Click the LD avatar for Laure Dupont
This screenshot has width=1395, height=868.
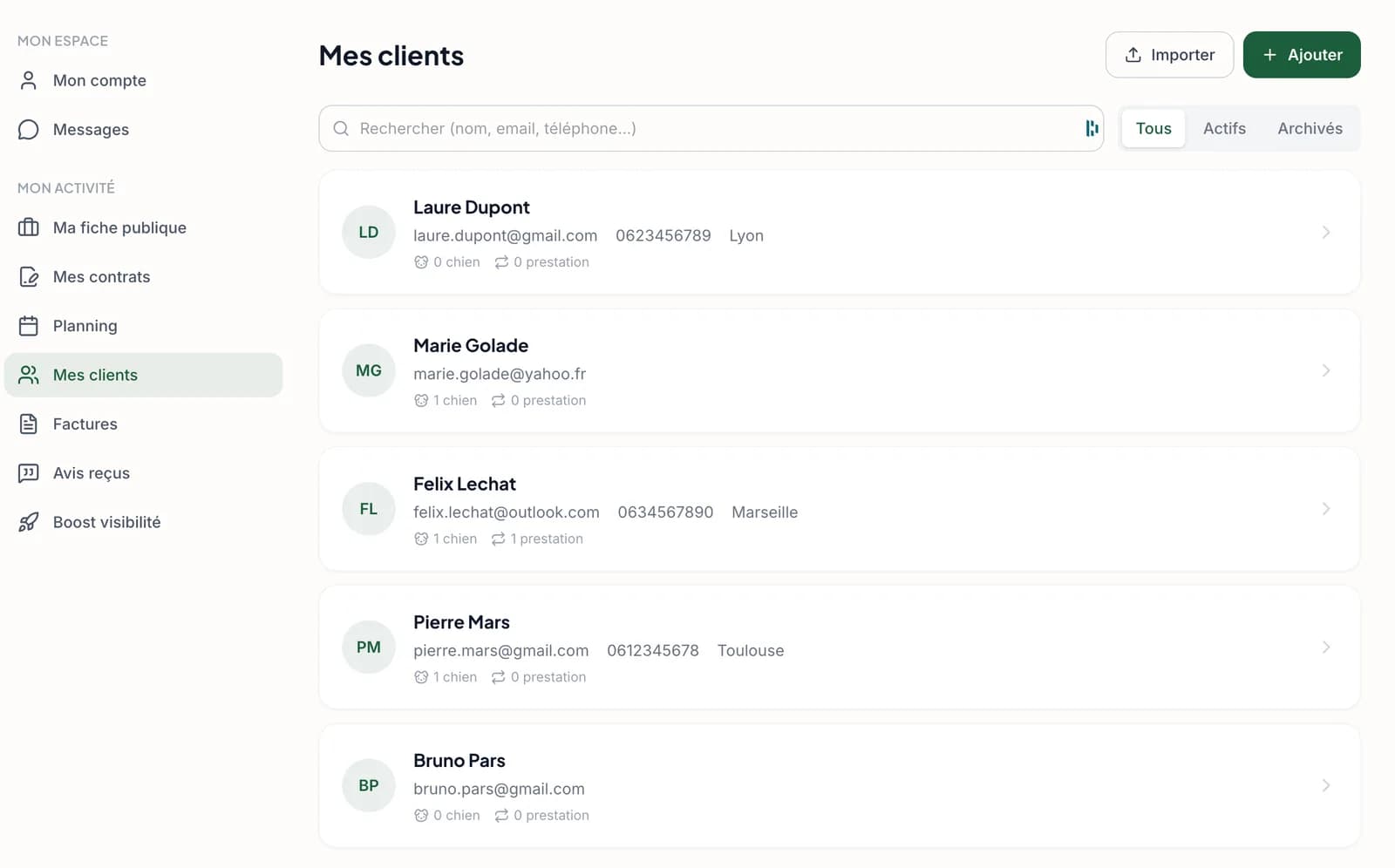tap(369, 232)
